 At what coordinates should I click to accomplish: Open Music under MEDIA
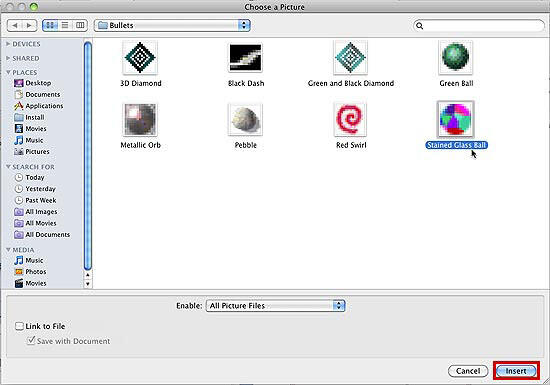pyautogui.click(x=29, y=261)
